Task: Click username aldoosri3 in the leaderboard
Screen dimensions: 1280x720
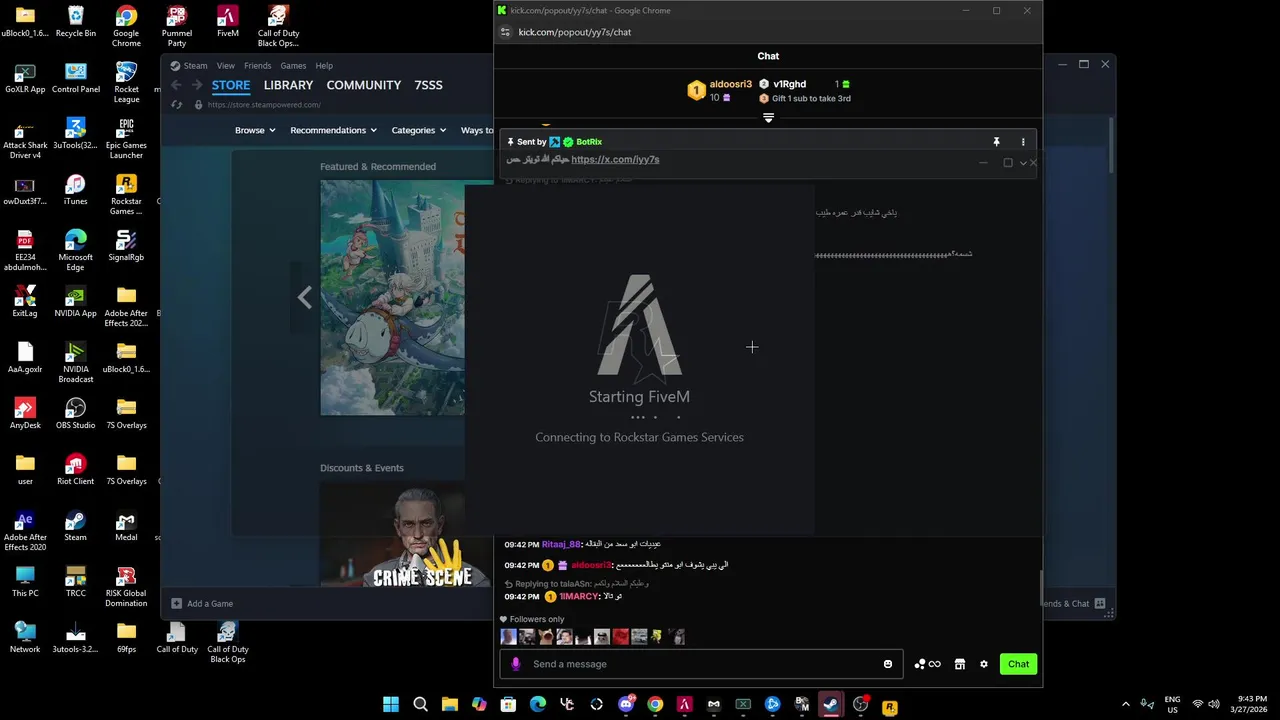Action: click(x=730, y=84)
